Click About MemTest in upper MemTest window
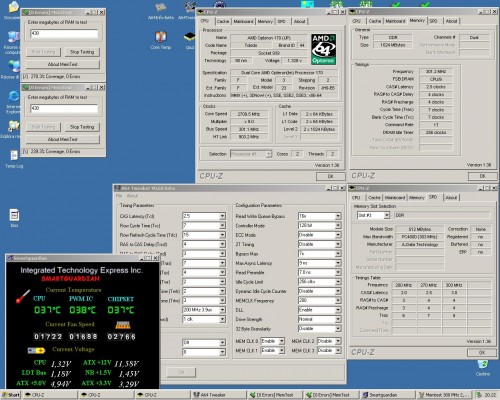500x400 pixels. [x=63, y=64]
